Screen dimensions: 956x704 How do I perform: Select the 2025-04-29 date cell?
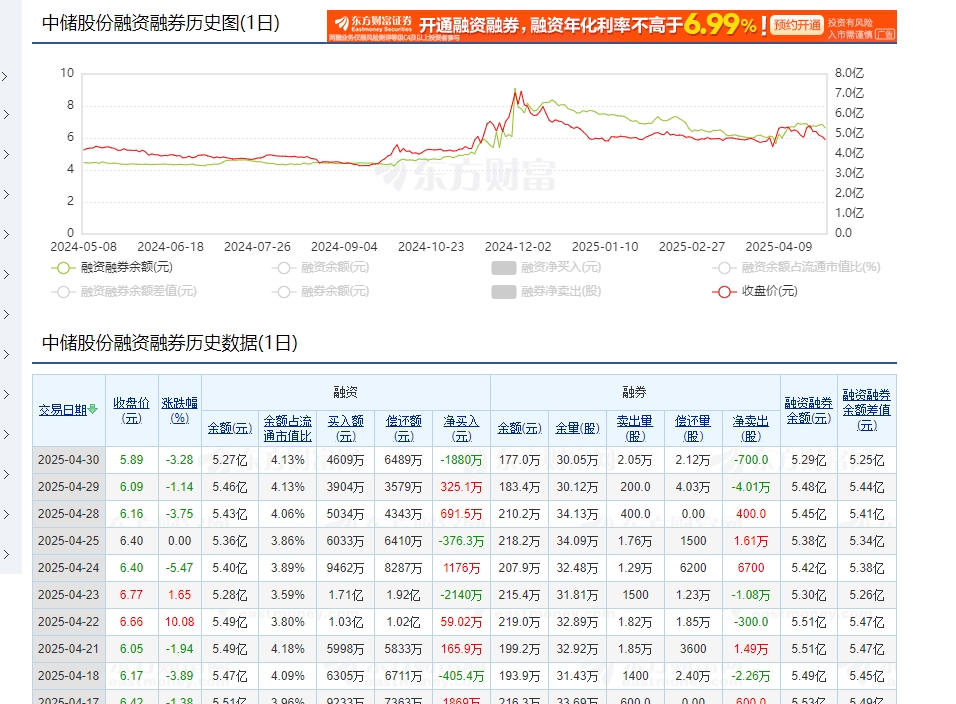(69, 487)
